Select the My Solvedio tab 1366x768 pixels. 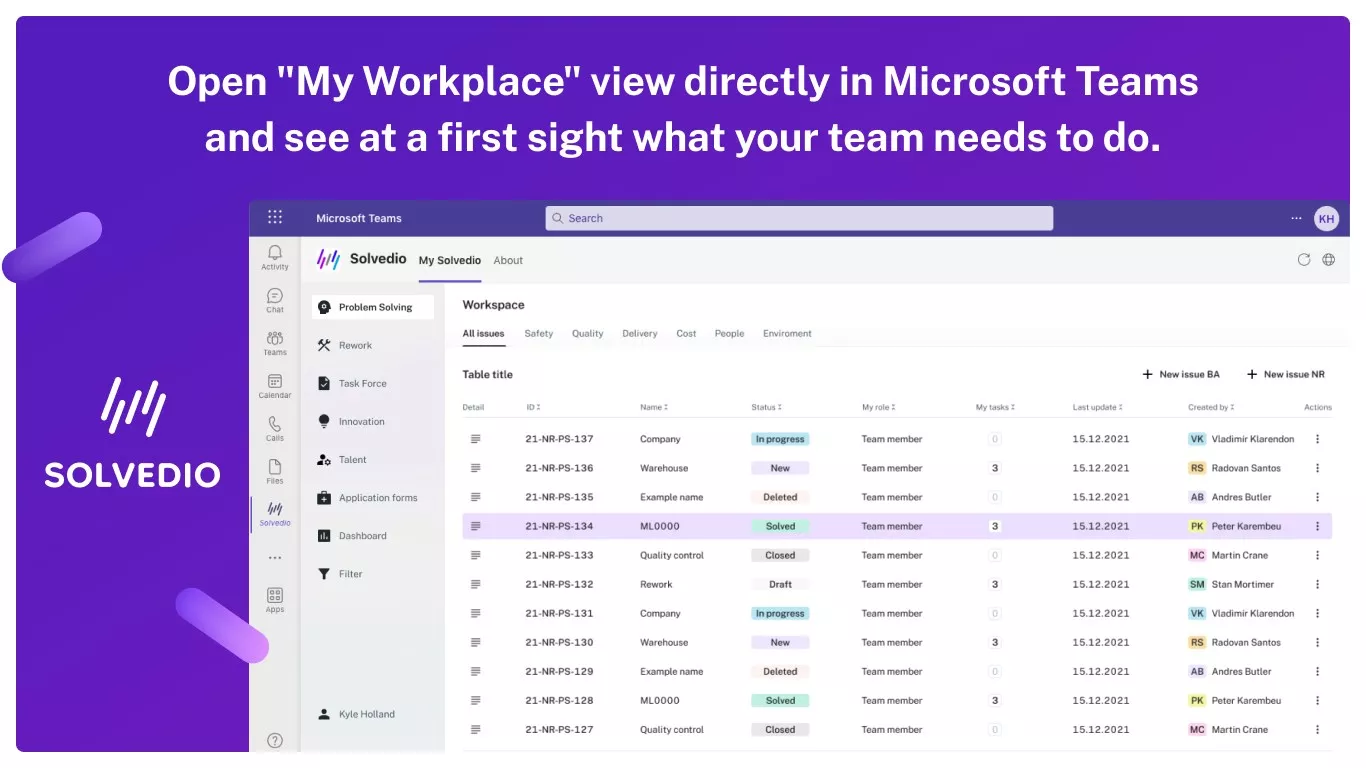[450, 261]
